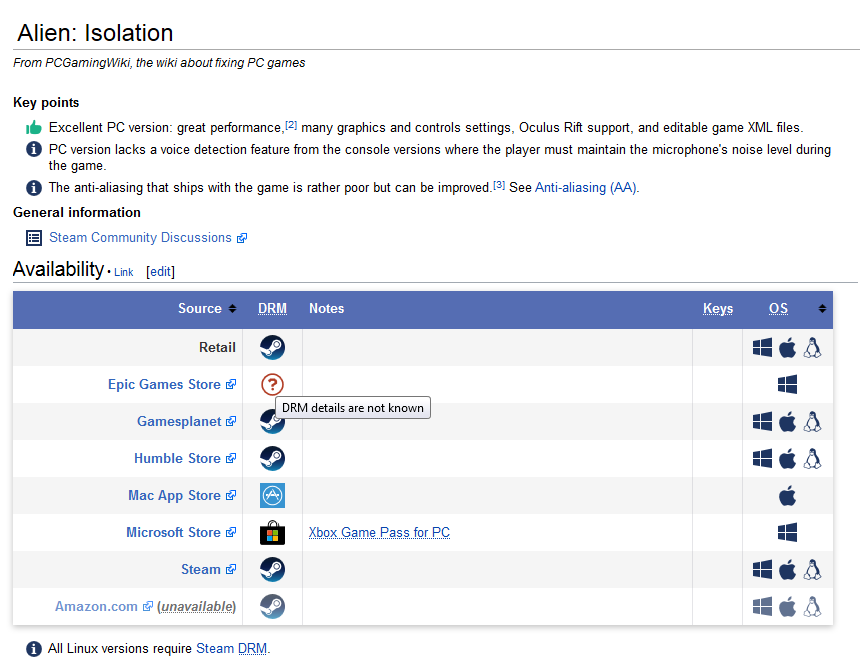This screenshot has width=860, height=660.
Task: Open the Steam store link
Action: click(208, 569)
